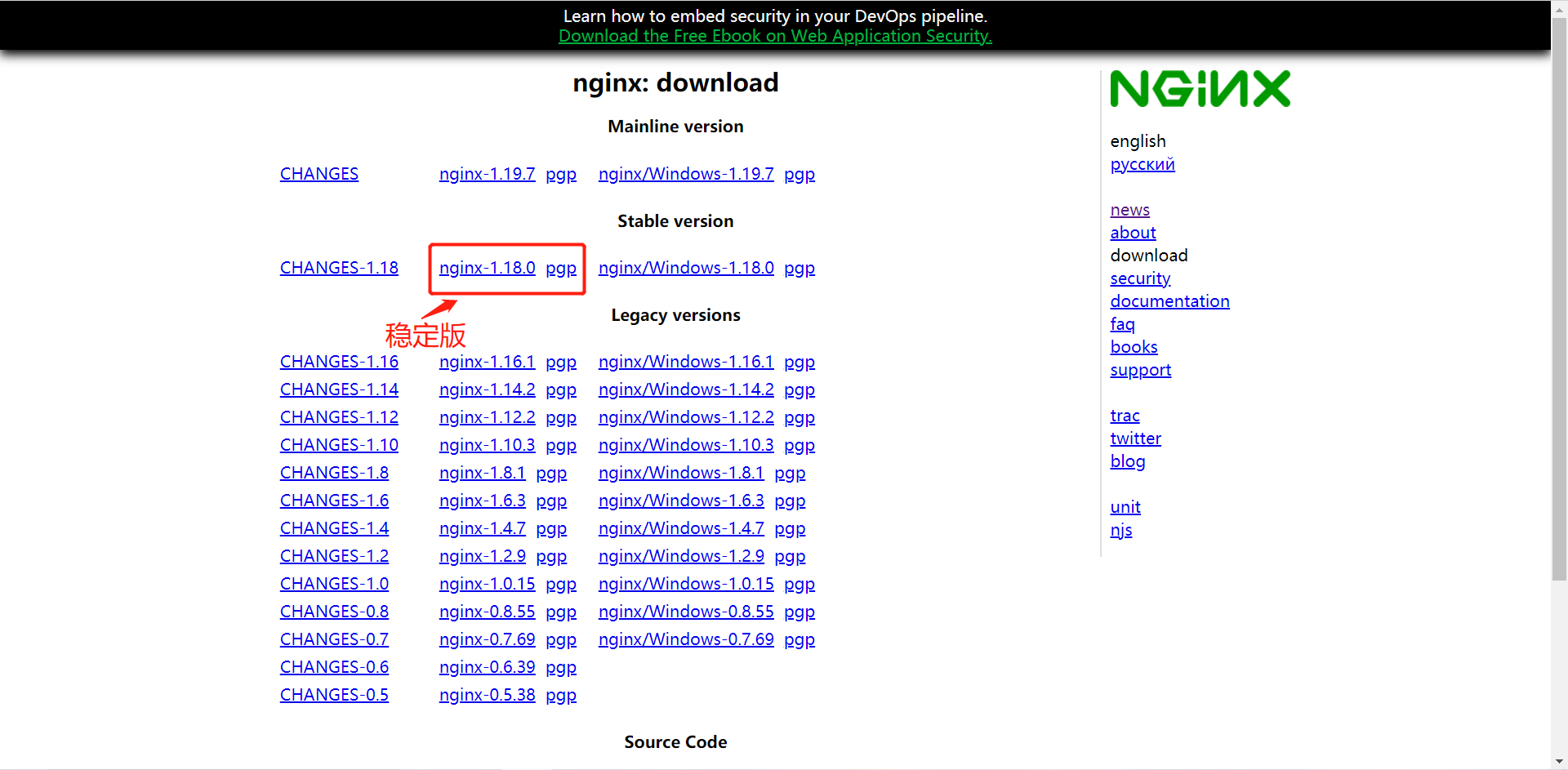Open CHANGES-1.16 link
The width and height of the screenshot is (1568, 770).
coord(339,362)
